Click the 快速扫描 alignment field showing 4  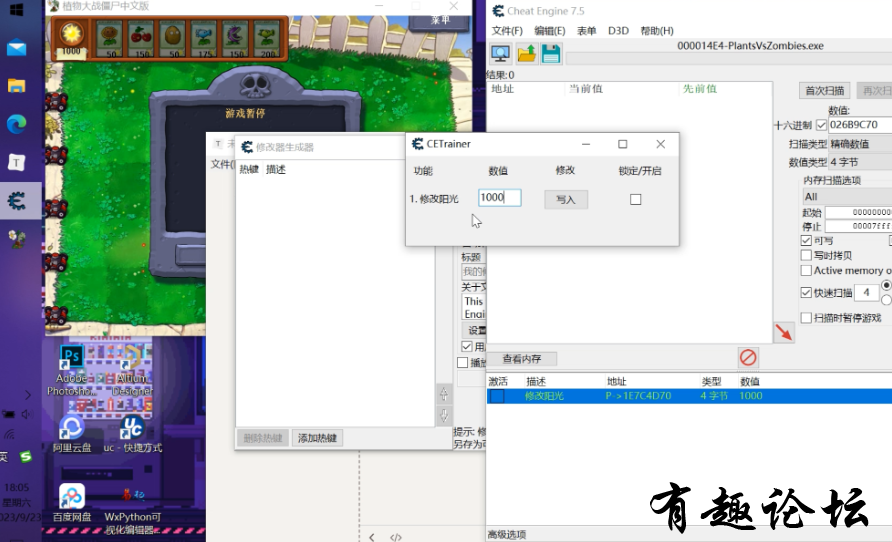(867, 292)
